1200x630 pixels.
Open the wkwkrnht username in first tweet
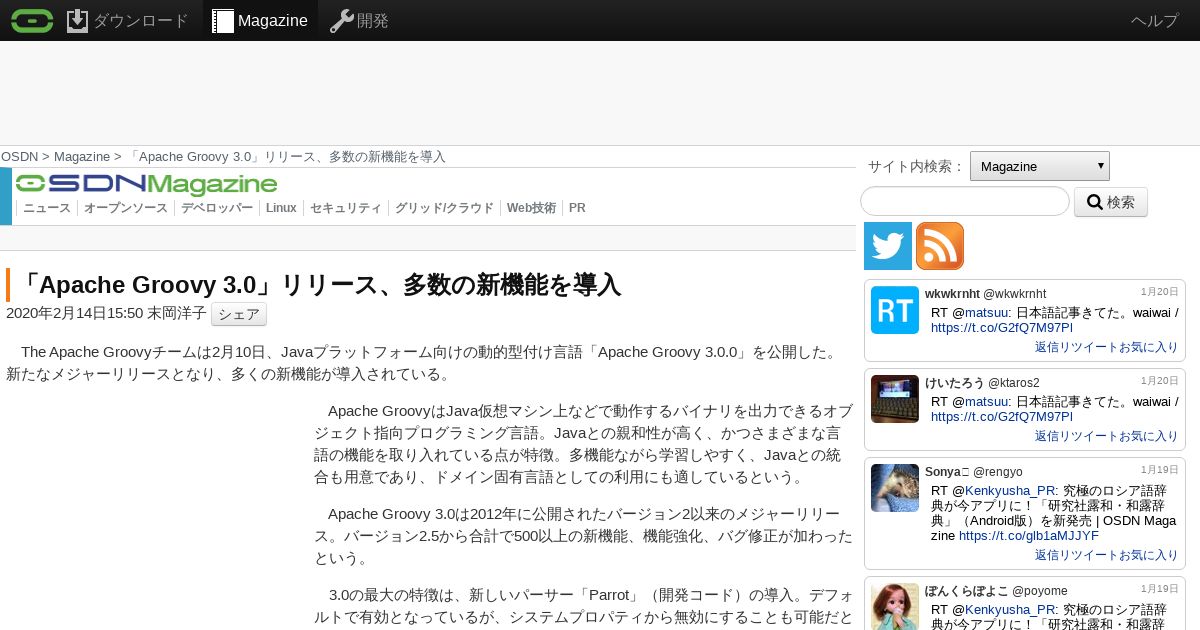pyautogui.click(x=985, y=293)
